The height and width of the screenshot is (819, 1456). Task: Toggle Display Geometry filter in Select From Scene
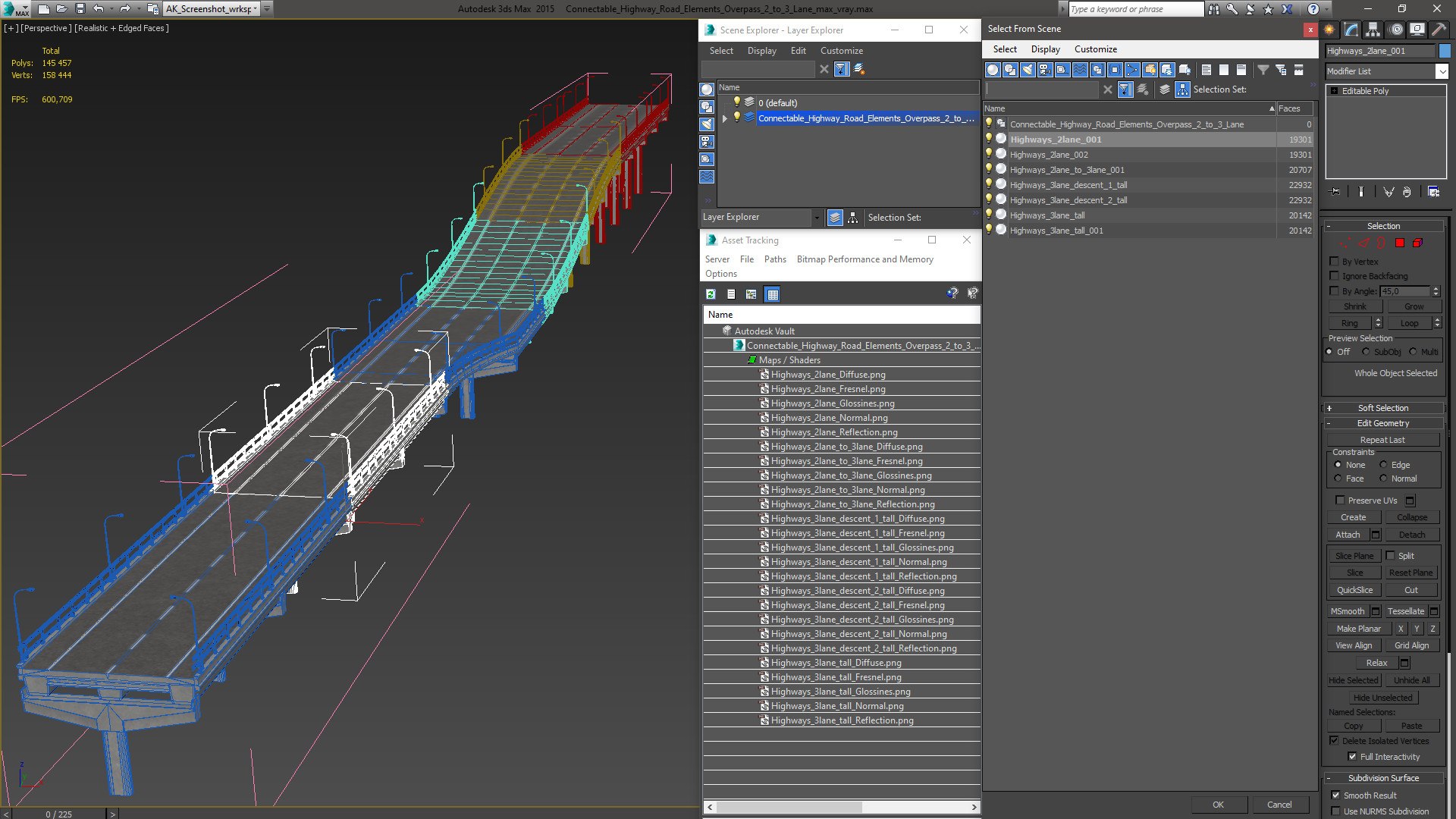click(x=993, y=70)
